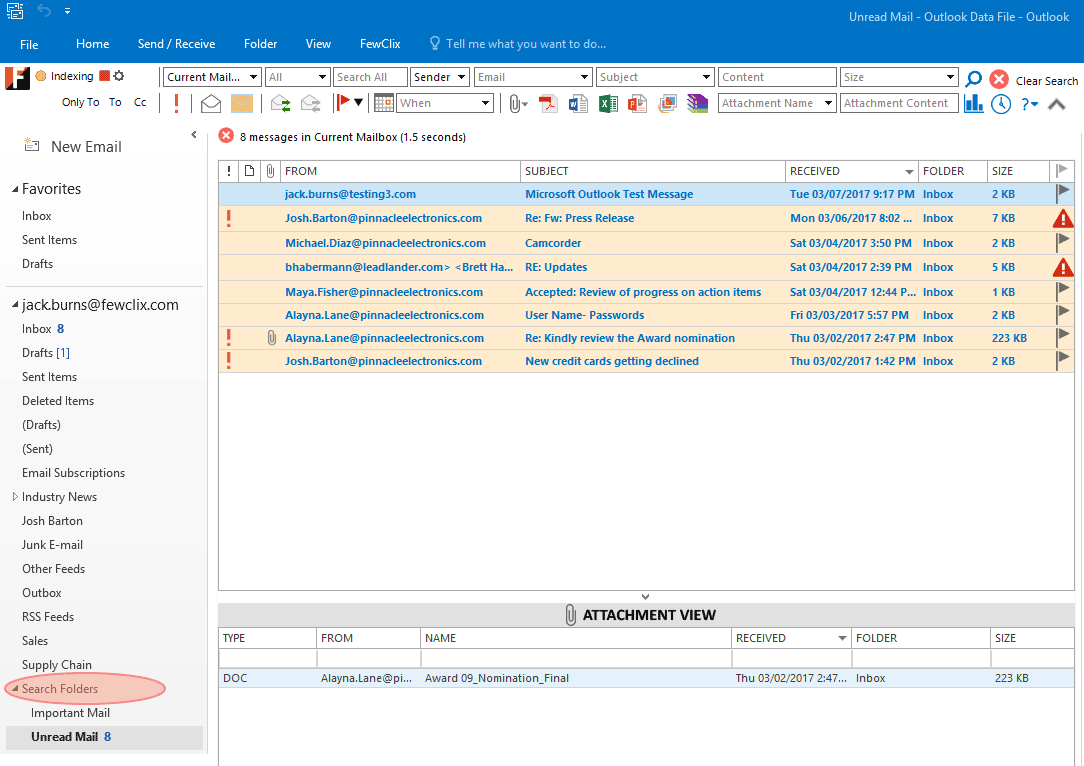Open the clock history icon
This screenshot has width=1084, height=766.
1001,104
